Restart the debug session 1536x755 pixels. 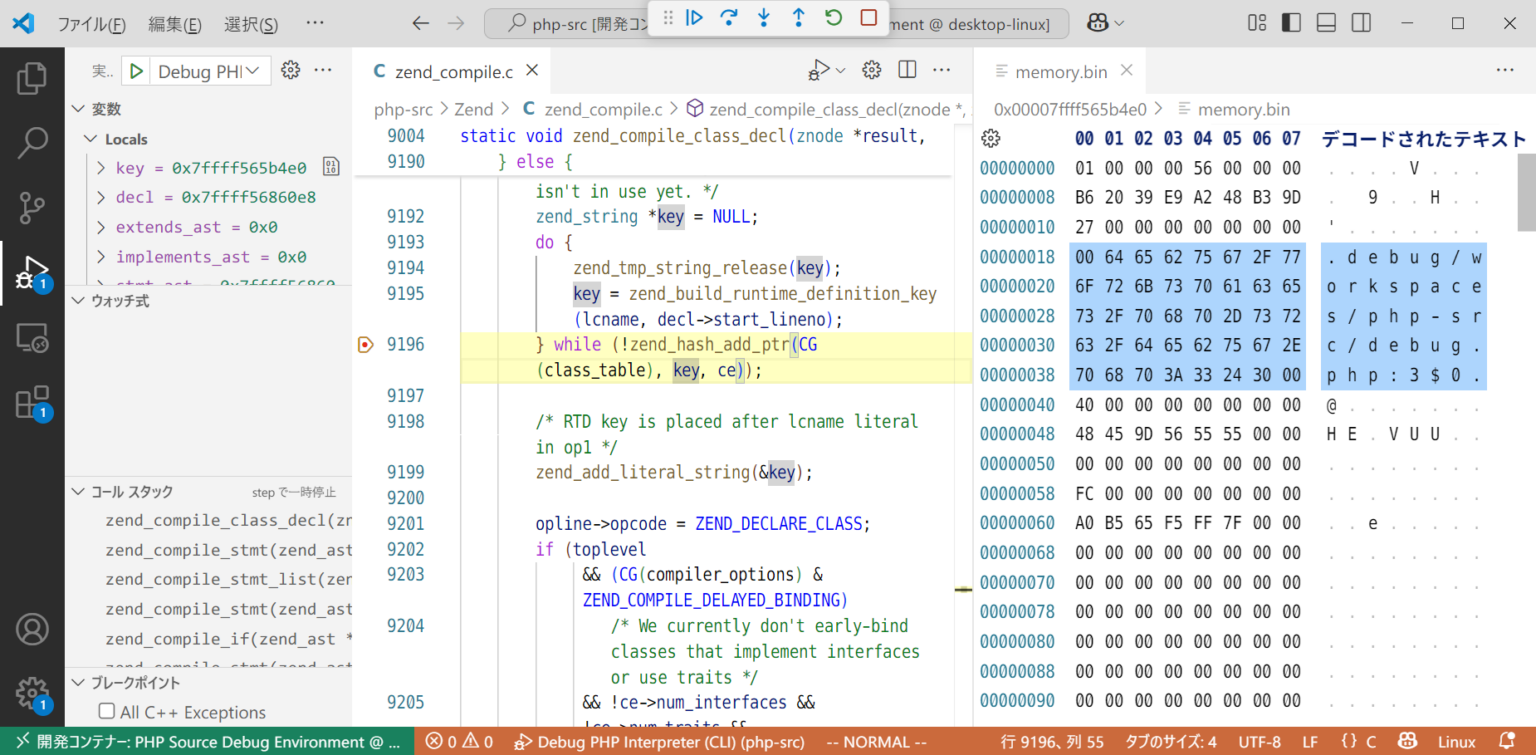[x=833, y=17]
